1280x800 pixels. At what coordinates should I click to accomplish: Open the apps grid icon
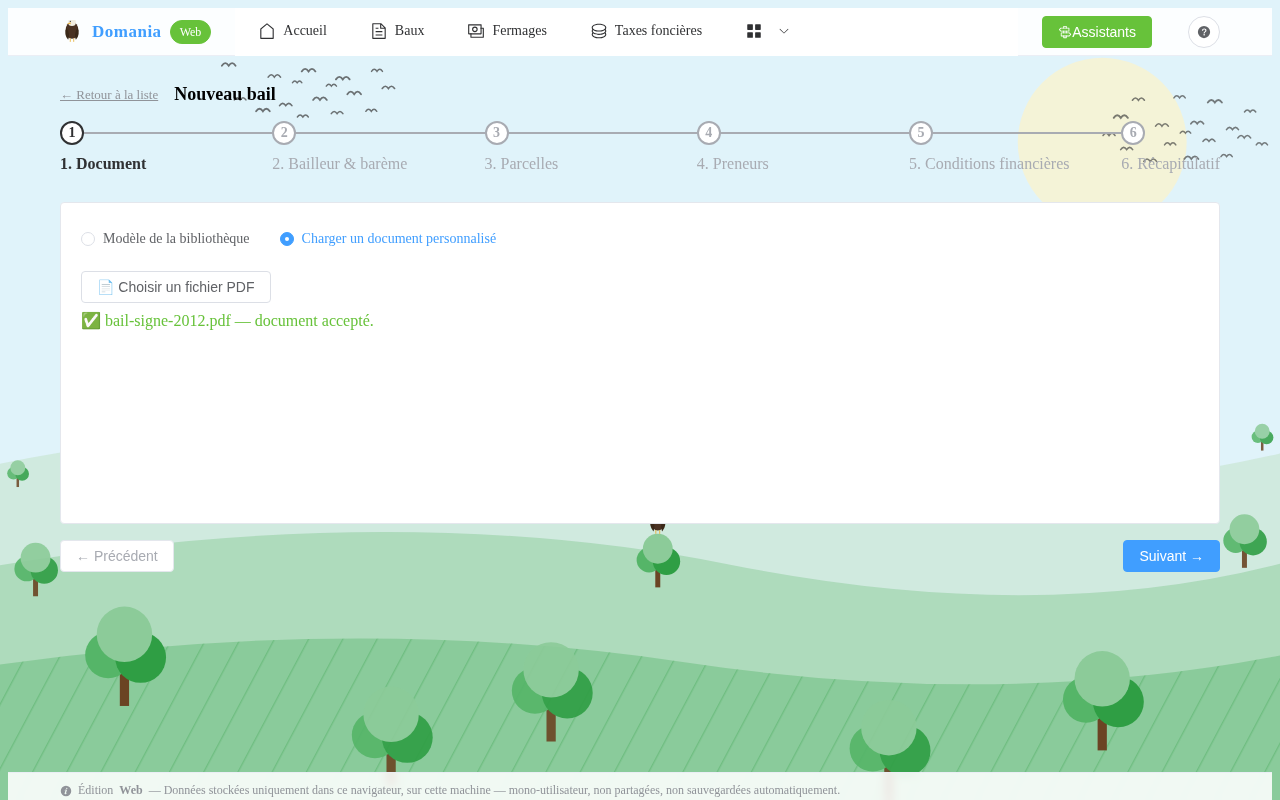pos(754,31)
